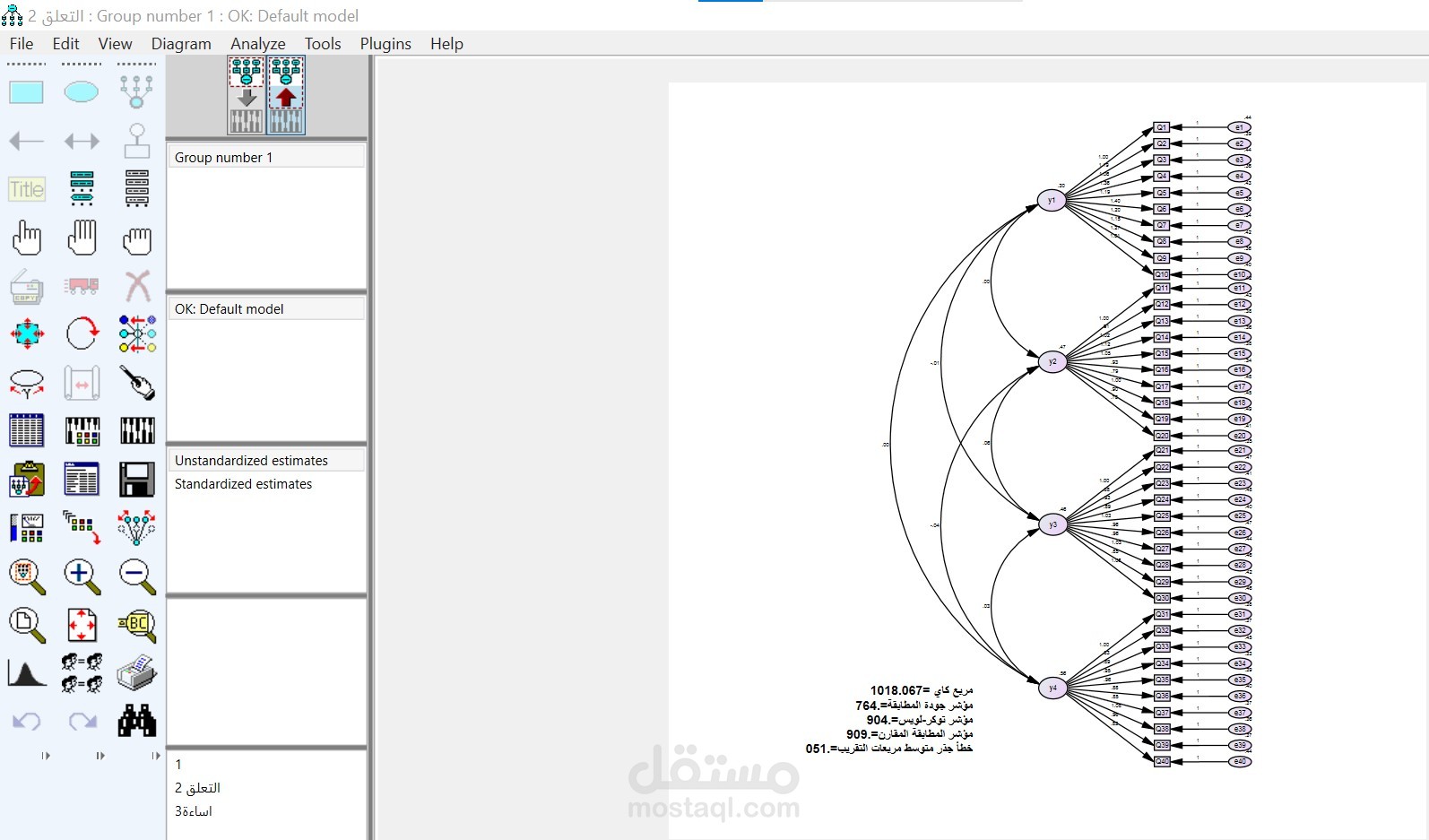Screen dimensions: 1429x840
Task: Open list variables in dataset
Action: tap(136, 189)
